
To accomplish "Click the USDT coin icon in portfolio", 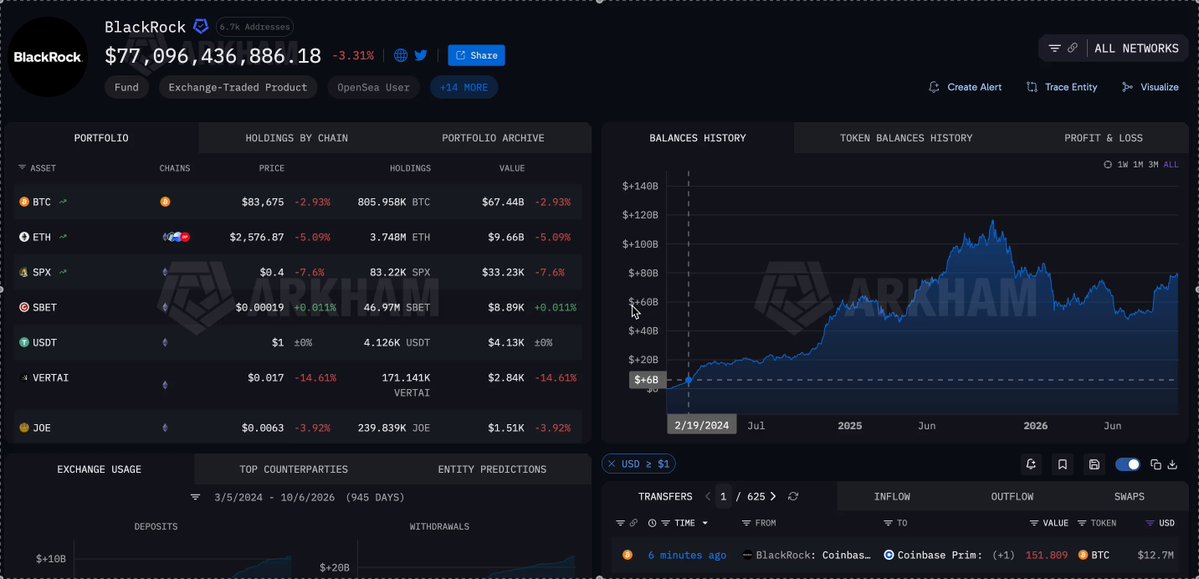I will [24, 342].
